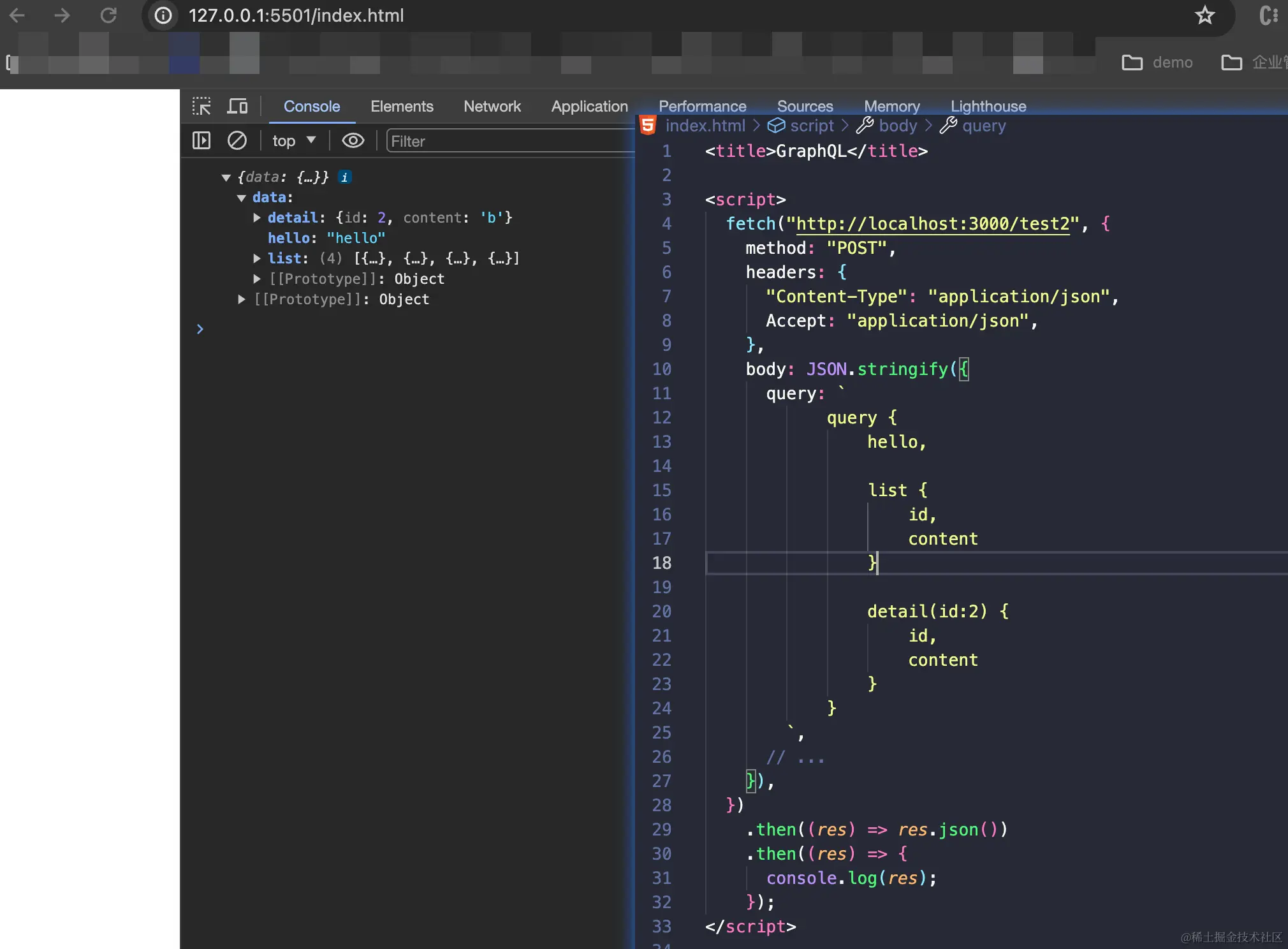Click console.log(res) on line 31
The width and height of the screenshot is (1288, 949).
point(847,878)
